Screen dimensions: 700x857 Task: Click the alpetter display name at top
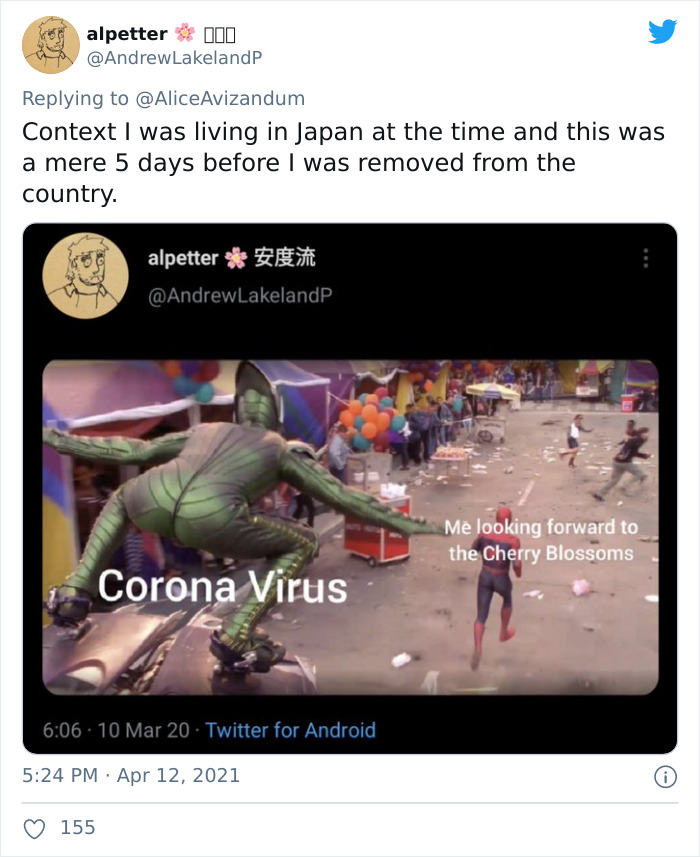pyautogui.click(x=127, y=34)
